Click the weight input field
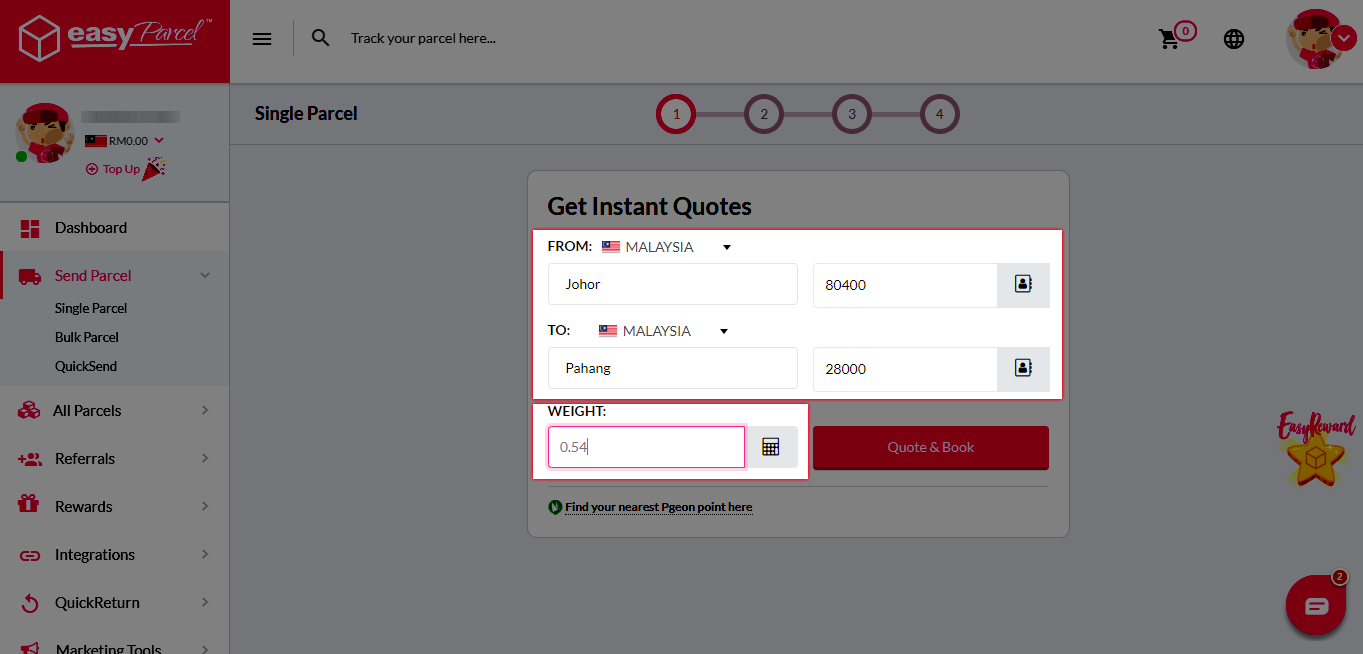The height and width of the screenshot is (654, 1363). click(x=646, y=447)
